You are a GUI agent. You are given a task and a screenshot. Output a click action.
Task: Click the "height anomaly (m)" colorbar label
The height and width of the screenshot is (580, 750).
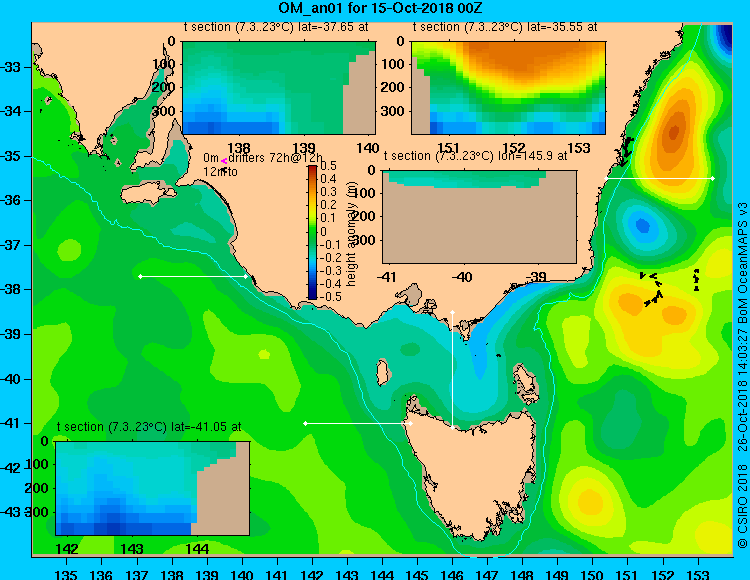pyautogui.click(x=352, y=234)
